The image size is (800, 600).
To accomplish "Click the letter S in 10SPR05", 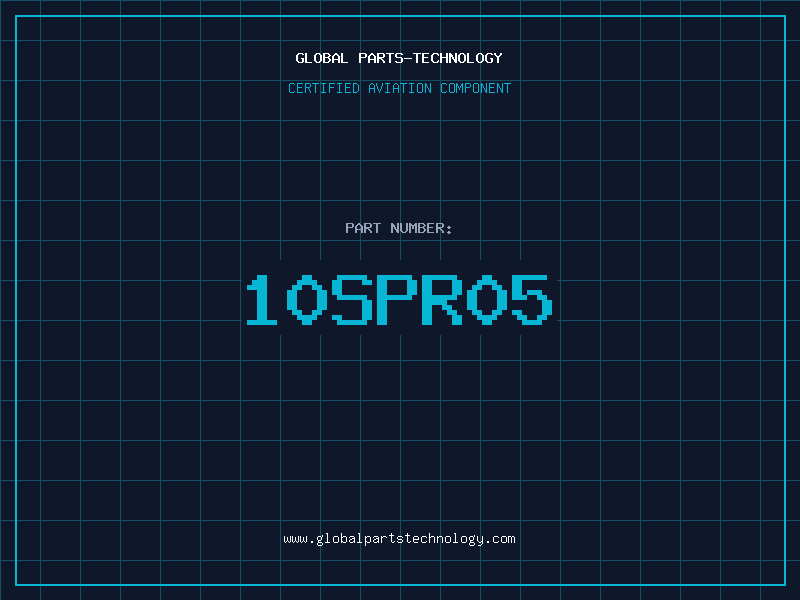I will (x=352, y=299).
